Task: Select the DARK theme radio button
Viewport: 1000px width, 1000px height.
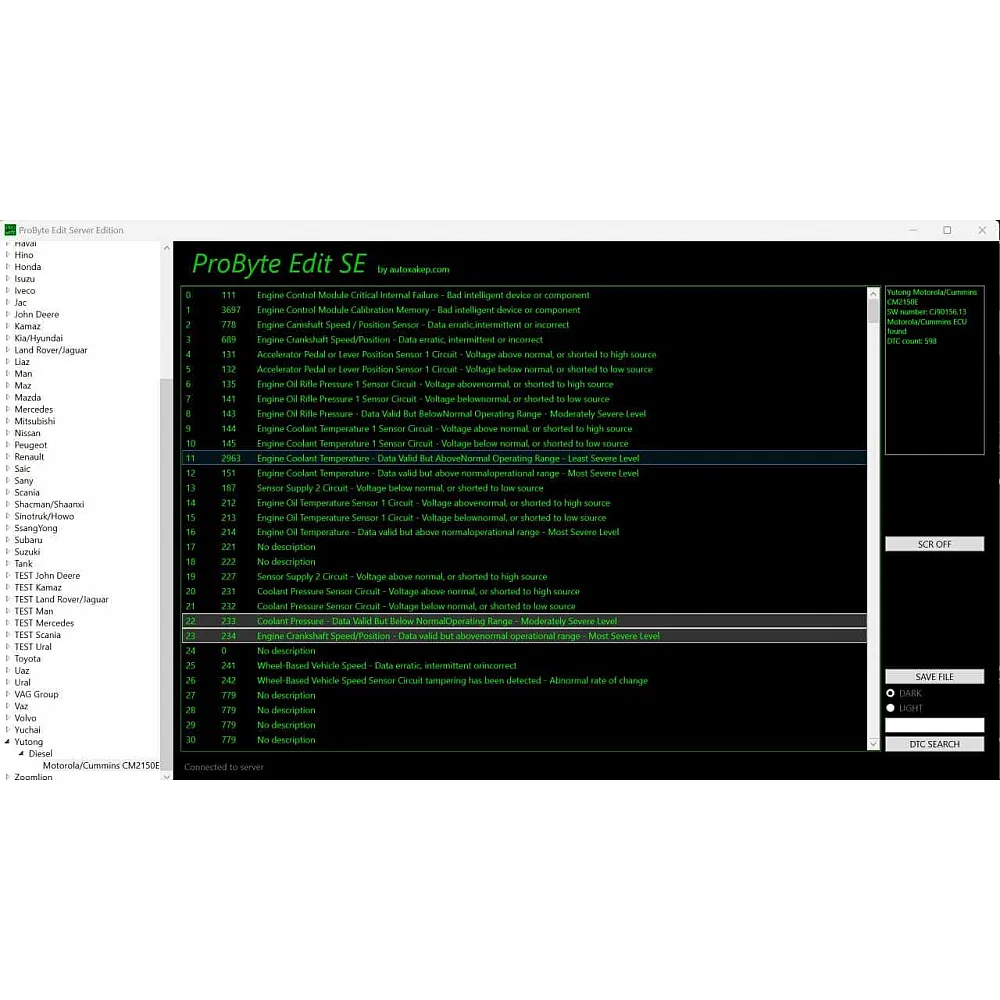Action: (891, 693)
